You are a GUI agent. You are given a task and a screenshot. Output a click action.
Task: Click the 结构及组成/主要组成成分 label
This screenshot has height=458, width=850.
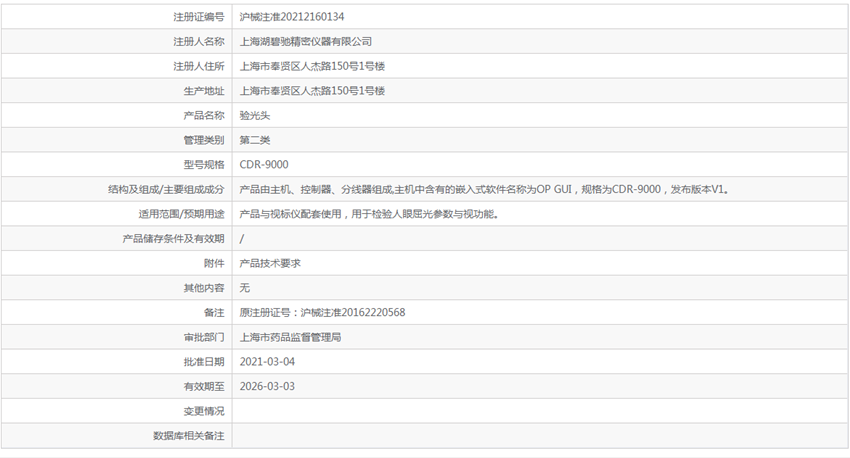(166, 190)
